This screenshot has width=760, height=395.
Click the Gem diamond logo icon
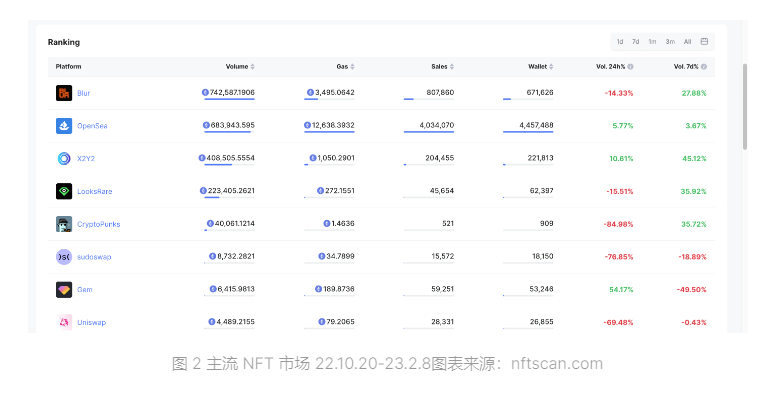pyautogui.click(x=64, y=290)
